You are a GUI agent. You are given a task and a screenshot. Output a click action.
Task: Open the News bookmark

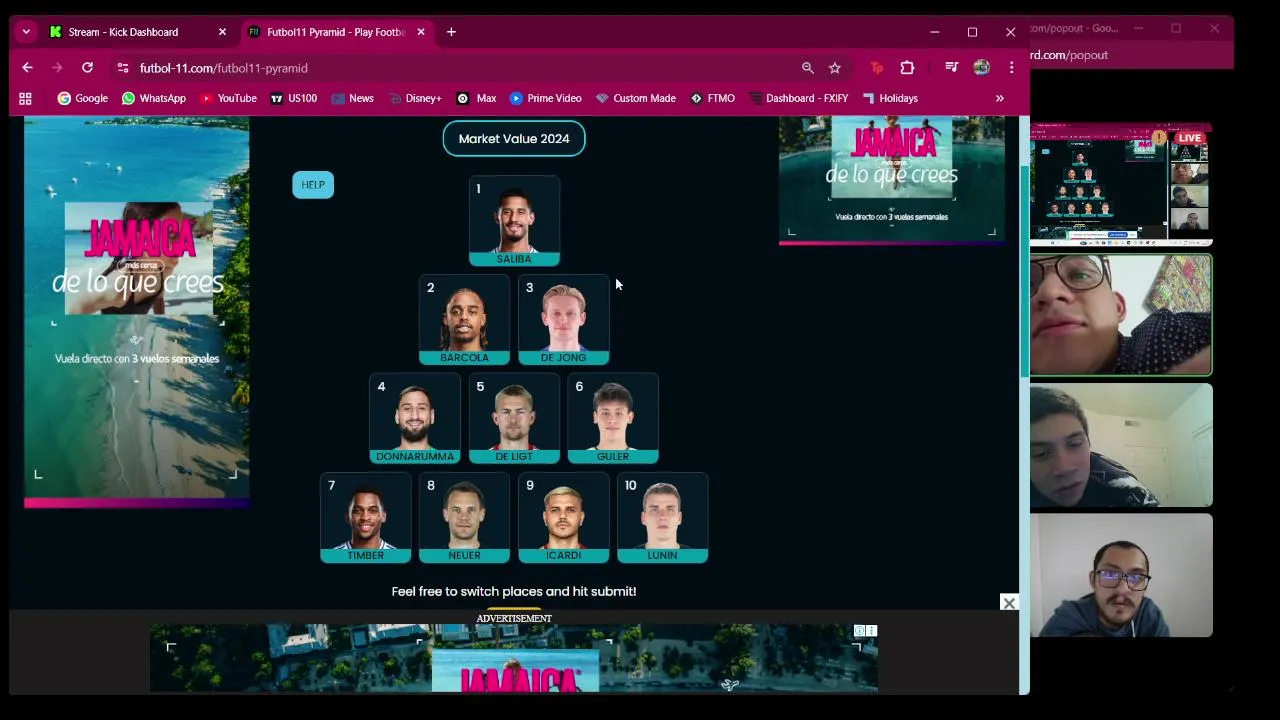(x=352, y=98)
